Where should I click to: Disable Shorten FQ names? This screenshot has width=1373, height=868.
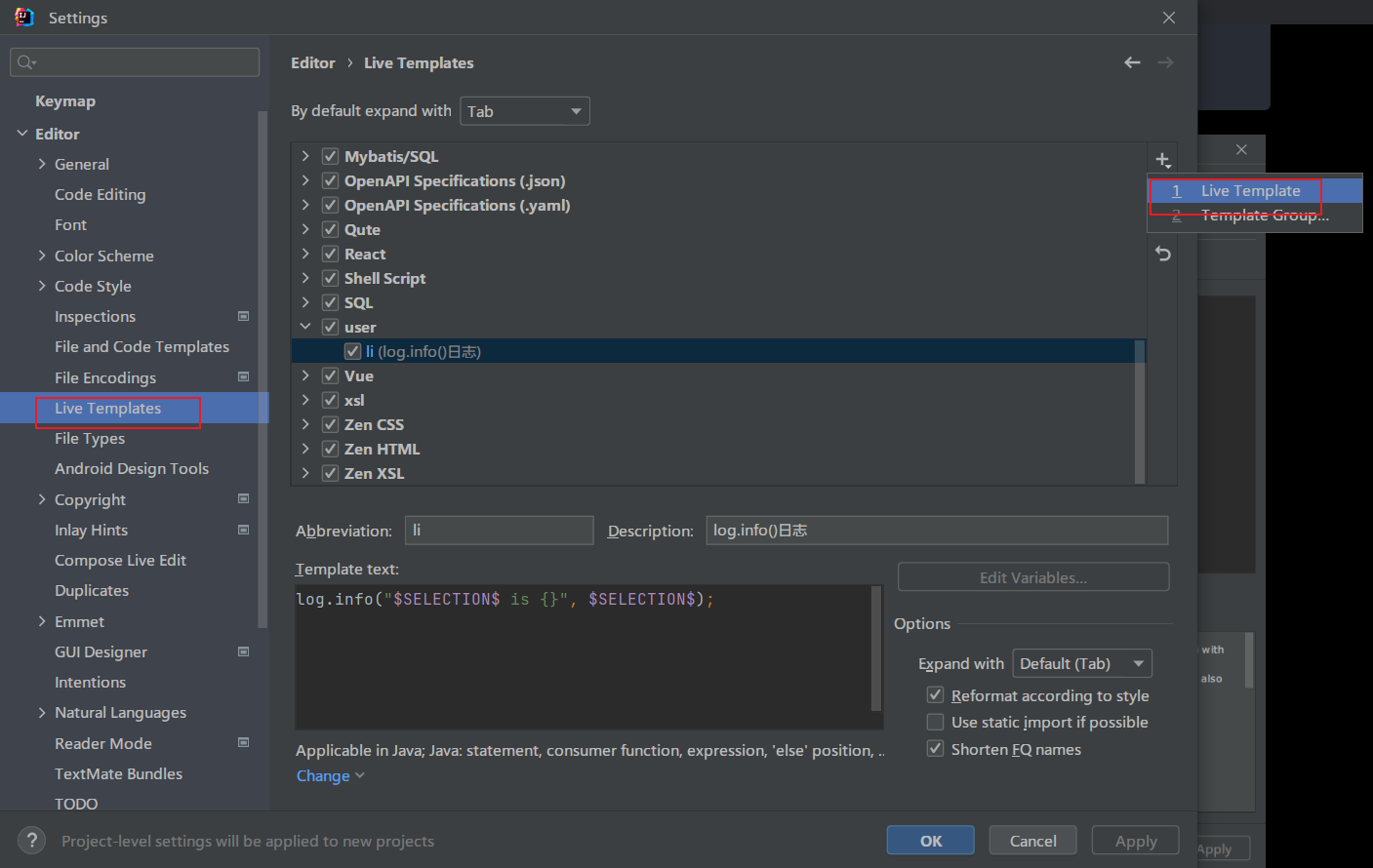(x=935, y=748)
